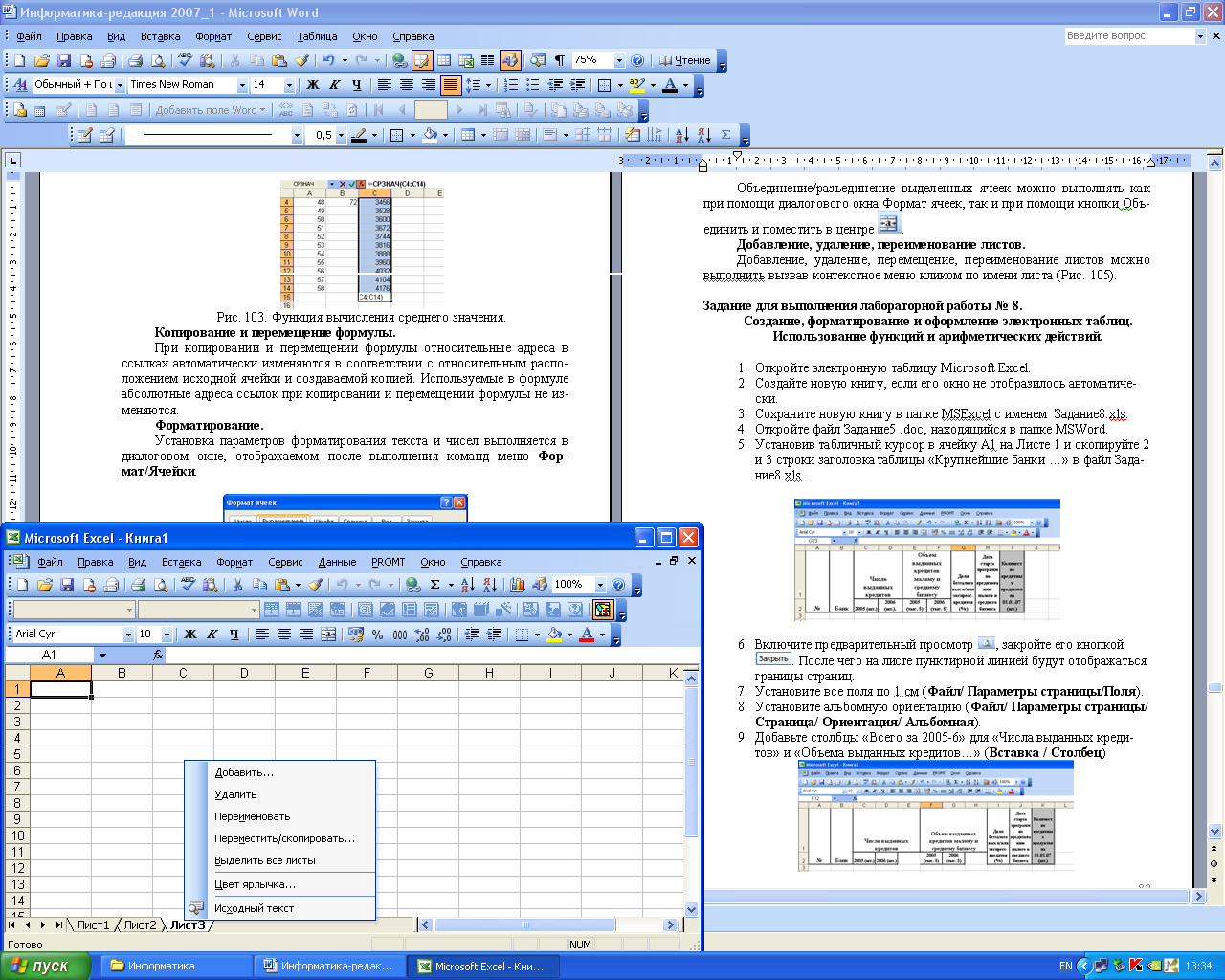This screenshot has height=980, width=1225.
Task: Toggle Bold (Ж) in Excel formatting toolbar
Action: [190, 635]
